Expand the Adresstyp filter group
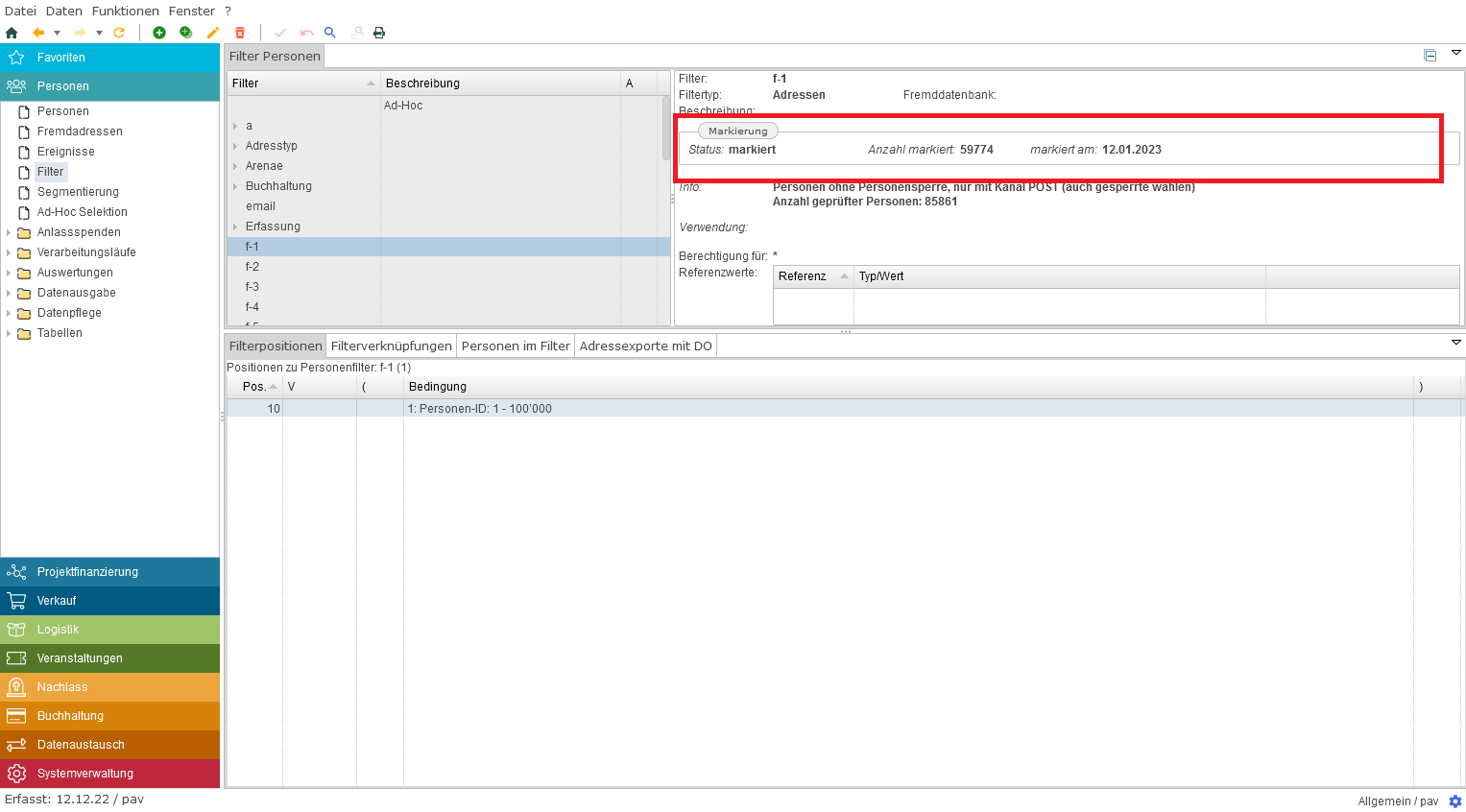This screenshot has height=812, width=1466. [x=235, y=146]
